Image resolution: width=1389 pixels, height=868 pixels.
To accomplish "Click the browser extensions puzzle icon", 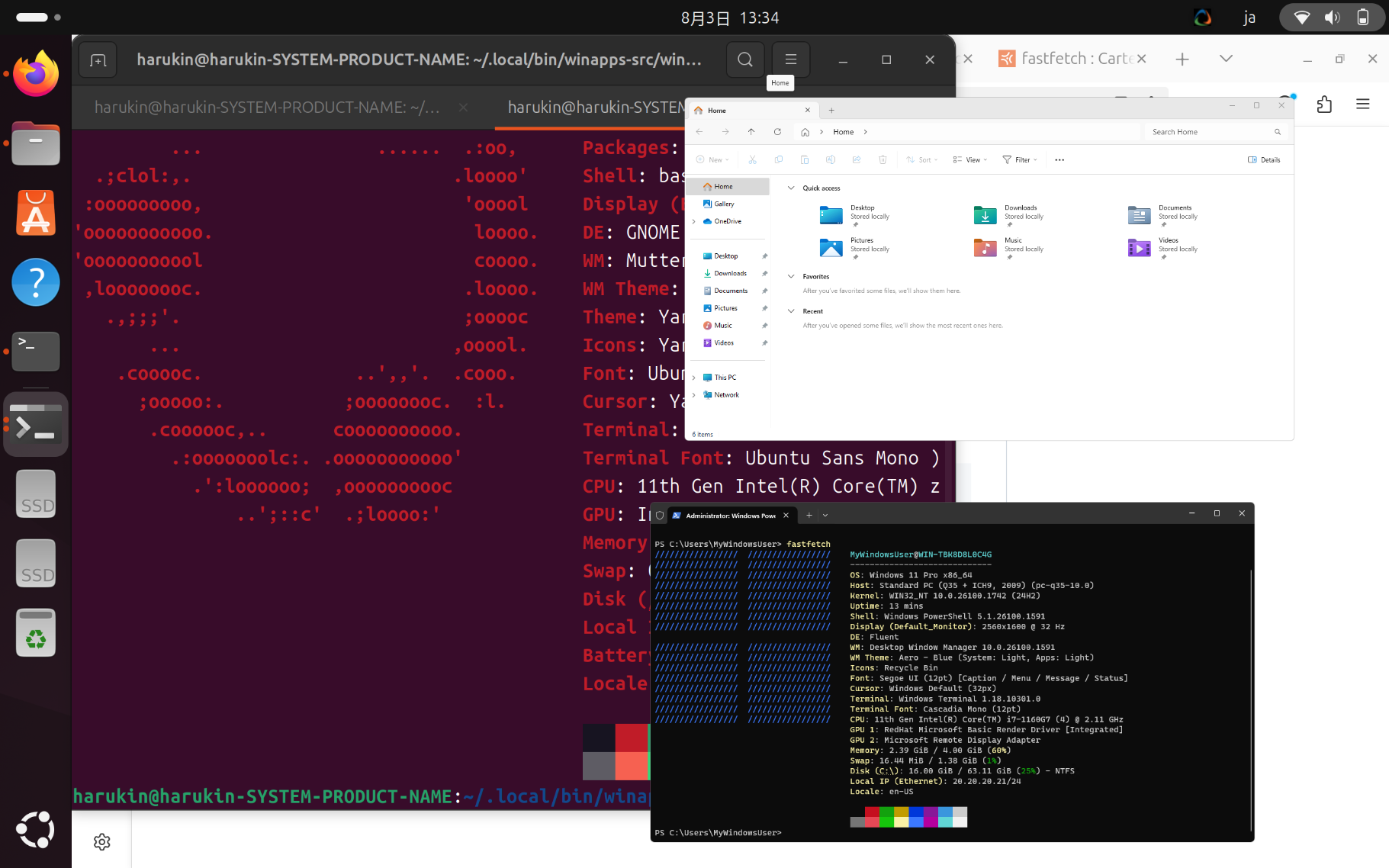I will [1324, 104].
